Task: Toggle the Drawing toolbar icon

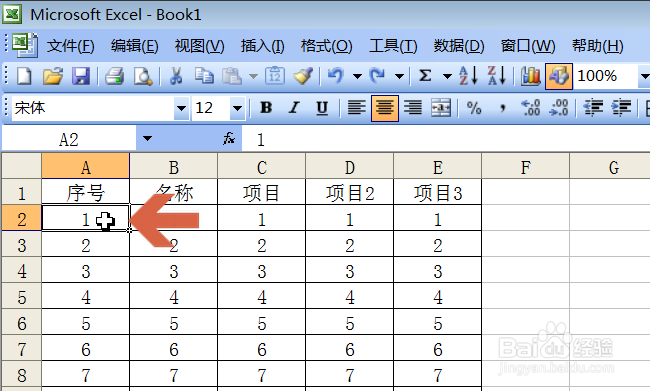Action: pyautogui.click(x=559, y=76)
